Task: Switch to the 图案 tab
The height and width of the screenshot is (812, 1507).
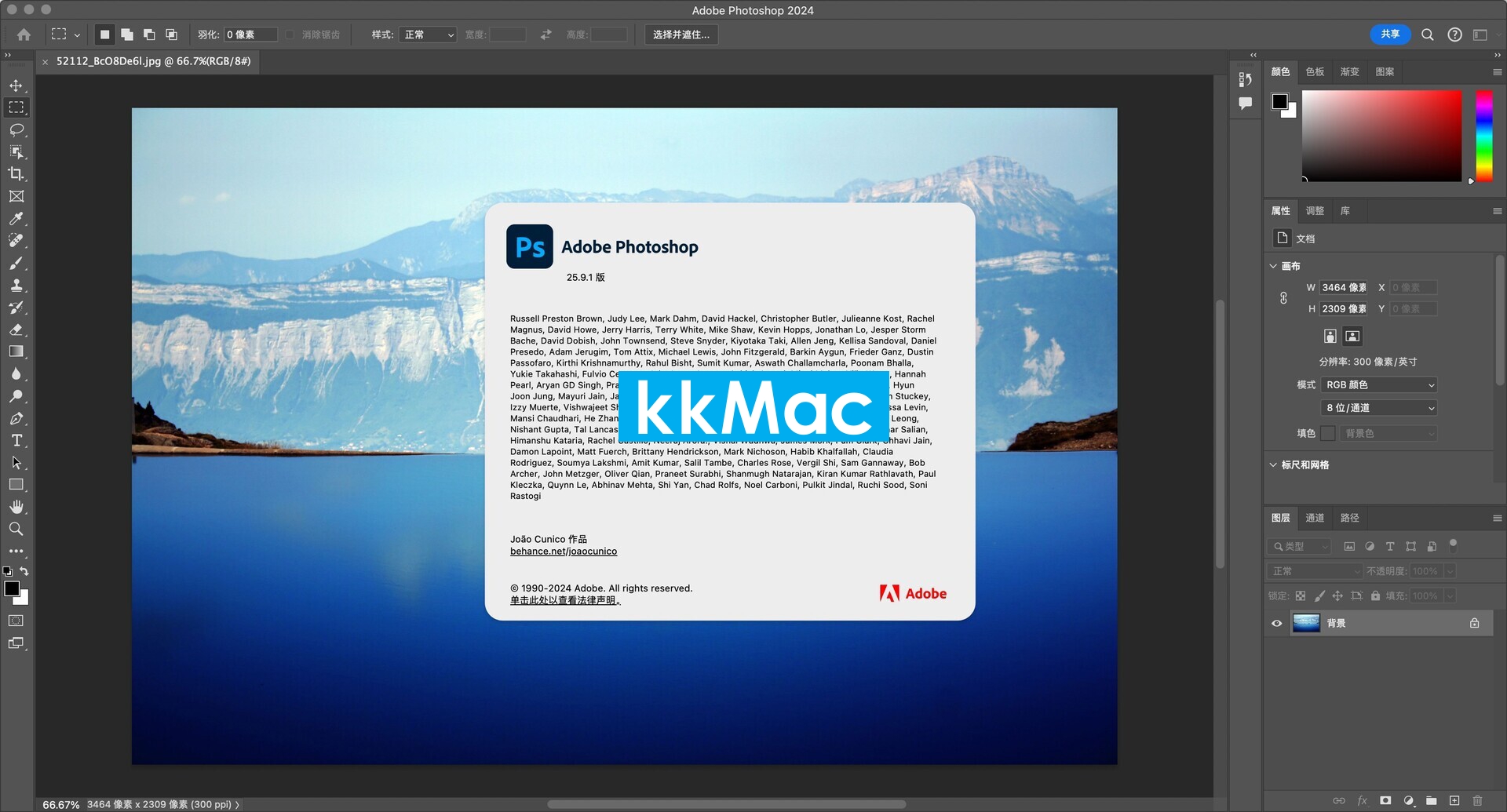Action: 1385,72
